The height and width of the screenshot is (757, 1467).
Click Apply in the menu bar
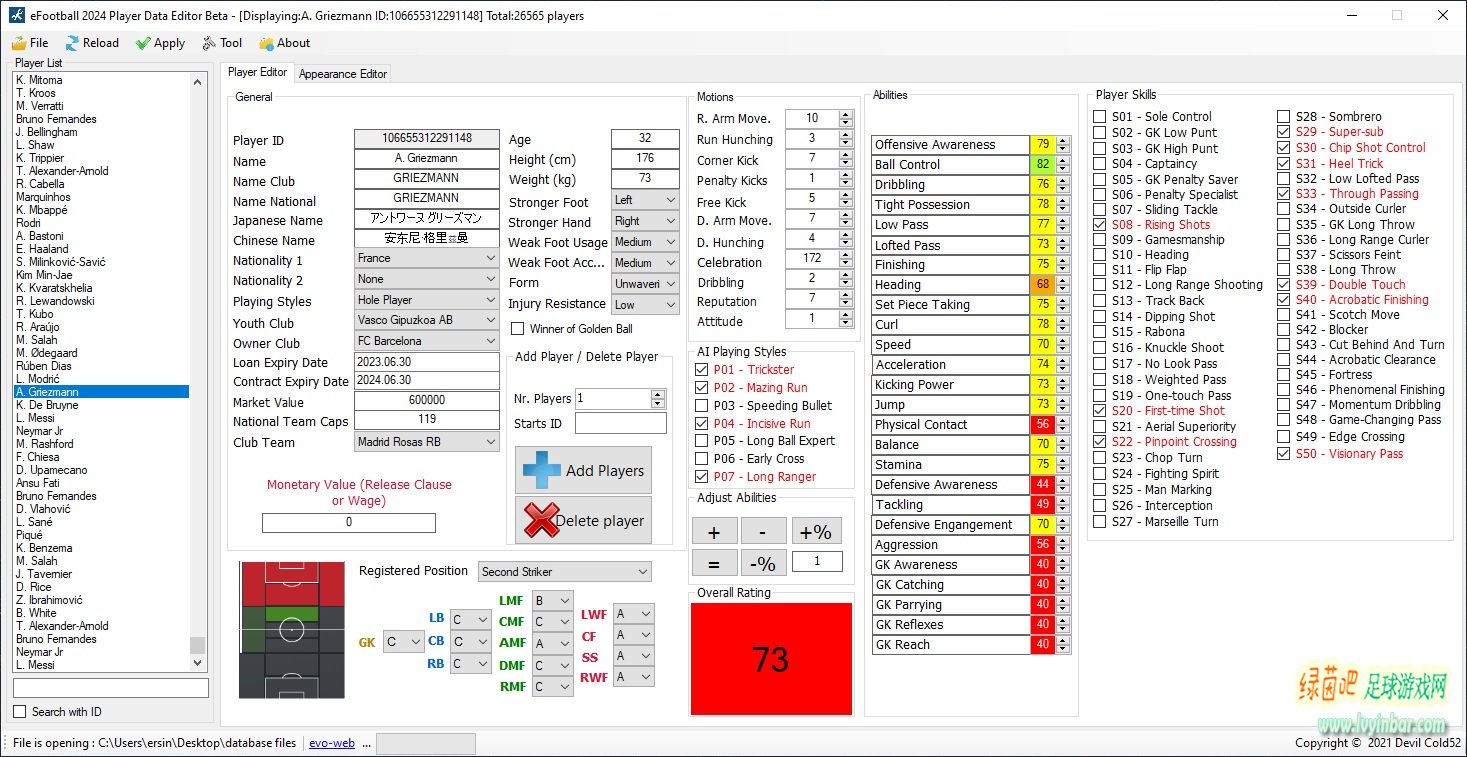160,43
